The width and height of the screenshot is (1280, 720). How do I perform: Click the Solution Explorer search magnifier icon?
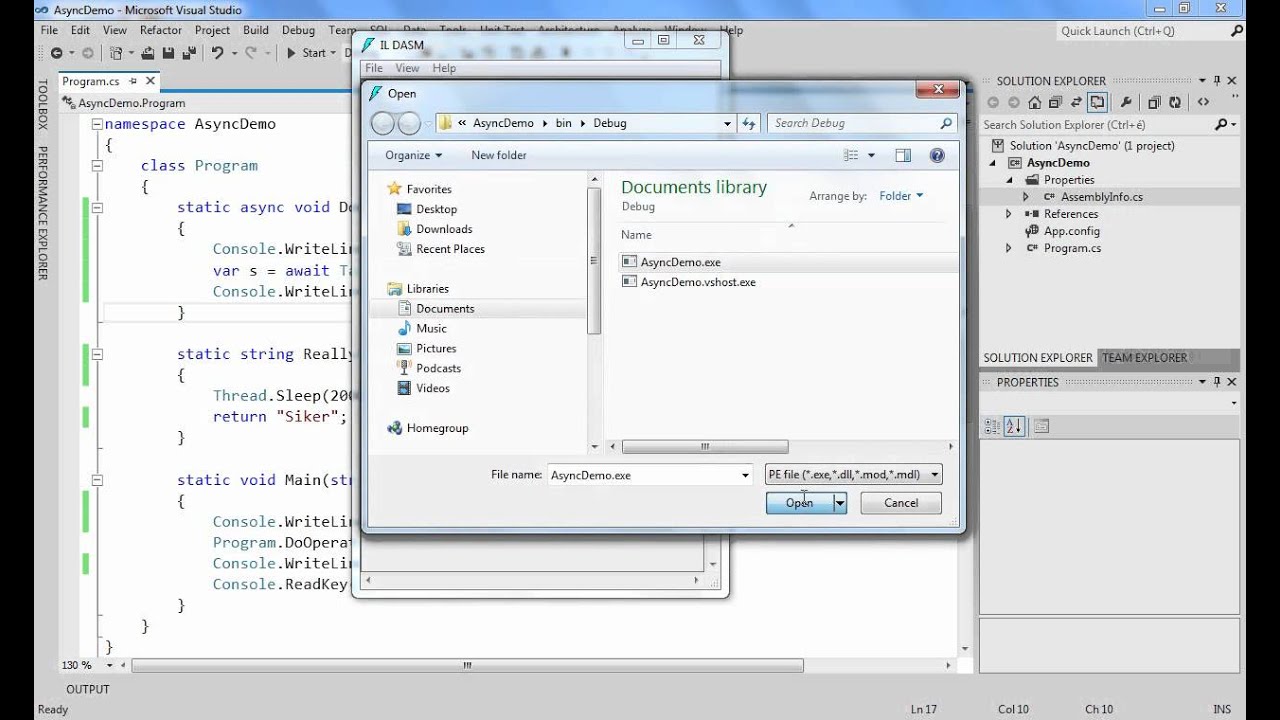pyautogui.click(x=1221, y=125)
